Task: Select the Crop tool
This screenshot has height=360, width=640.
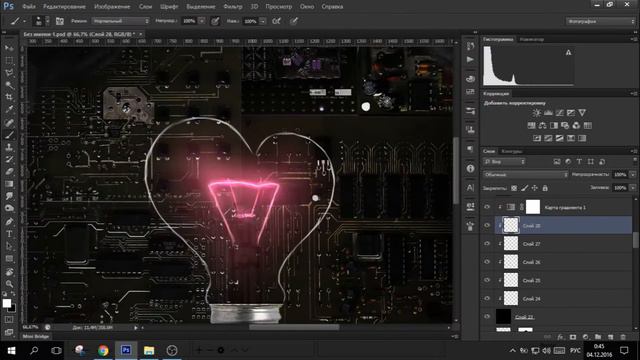Action: pos(9,97)
